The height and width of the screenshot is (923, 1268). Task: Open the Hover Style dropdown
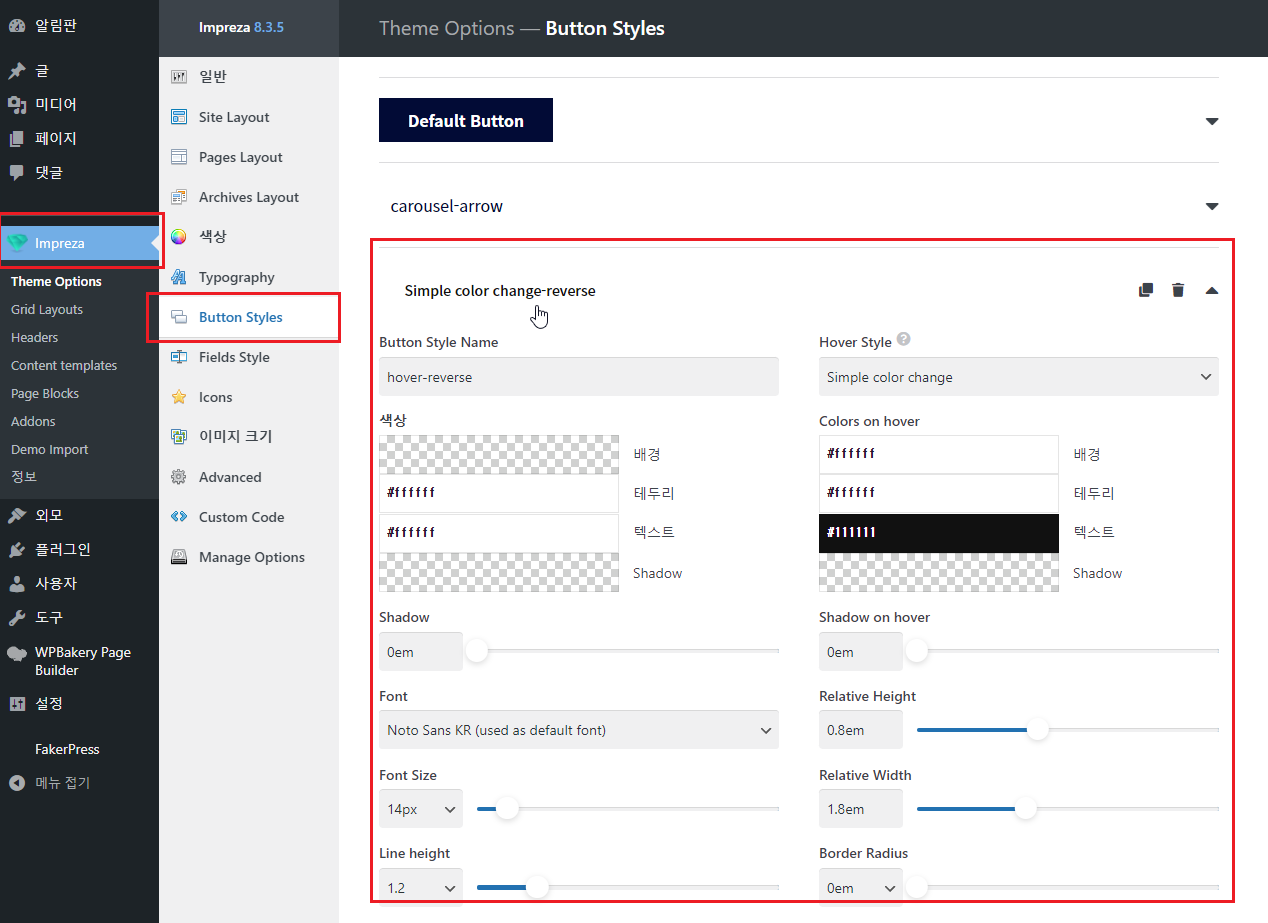click(x=1018, y=377)
